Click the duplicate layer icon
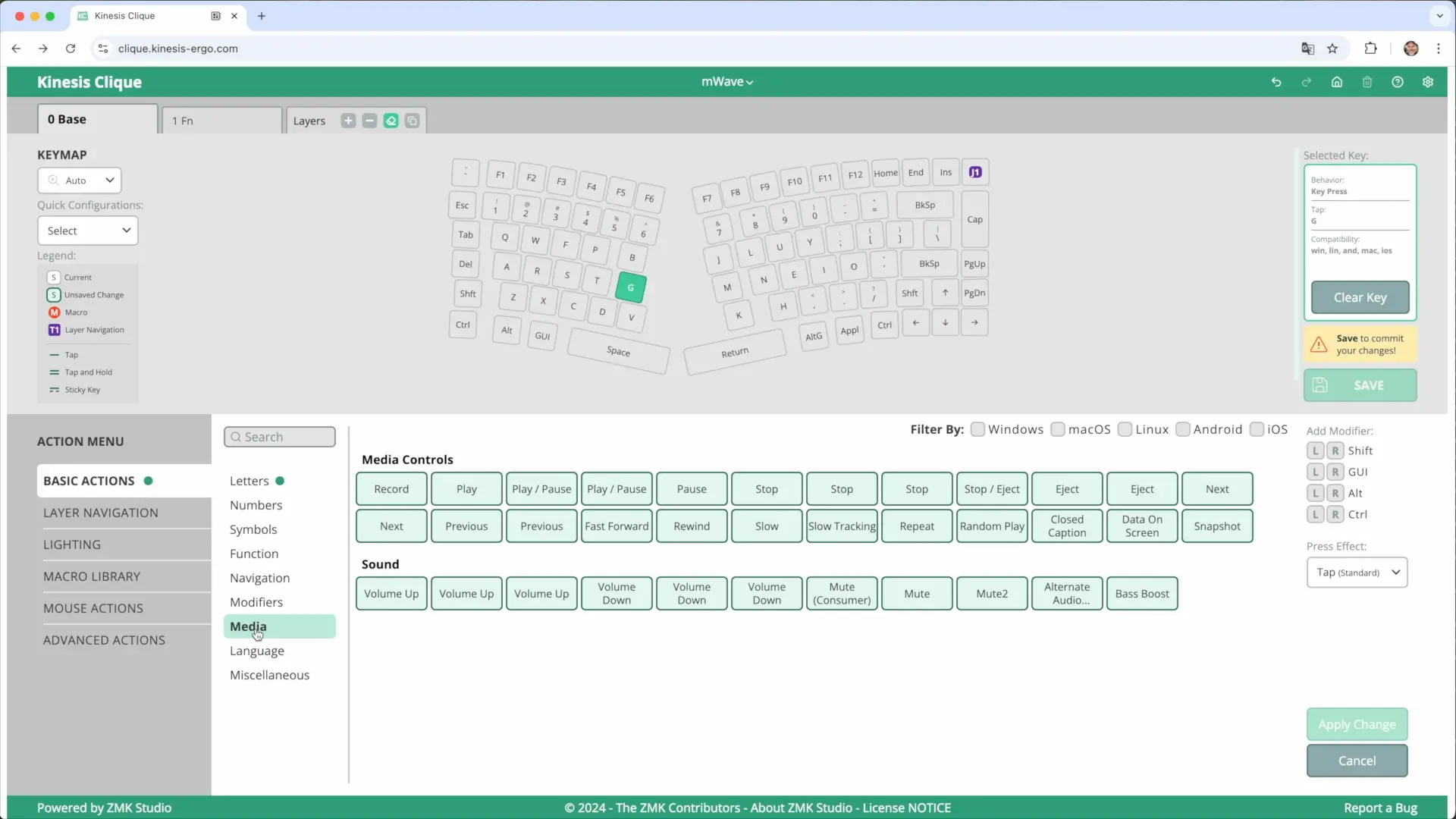Image resolution: width=1456 pixels, height=819 pixels. [412, 121]
